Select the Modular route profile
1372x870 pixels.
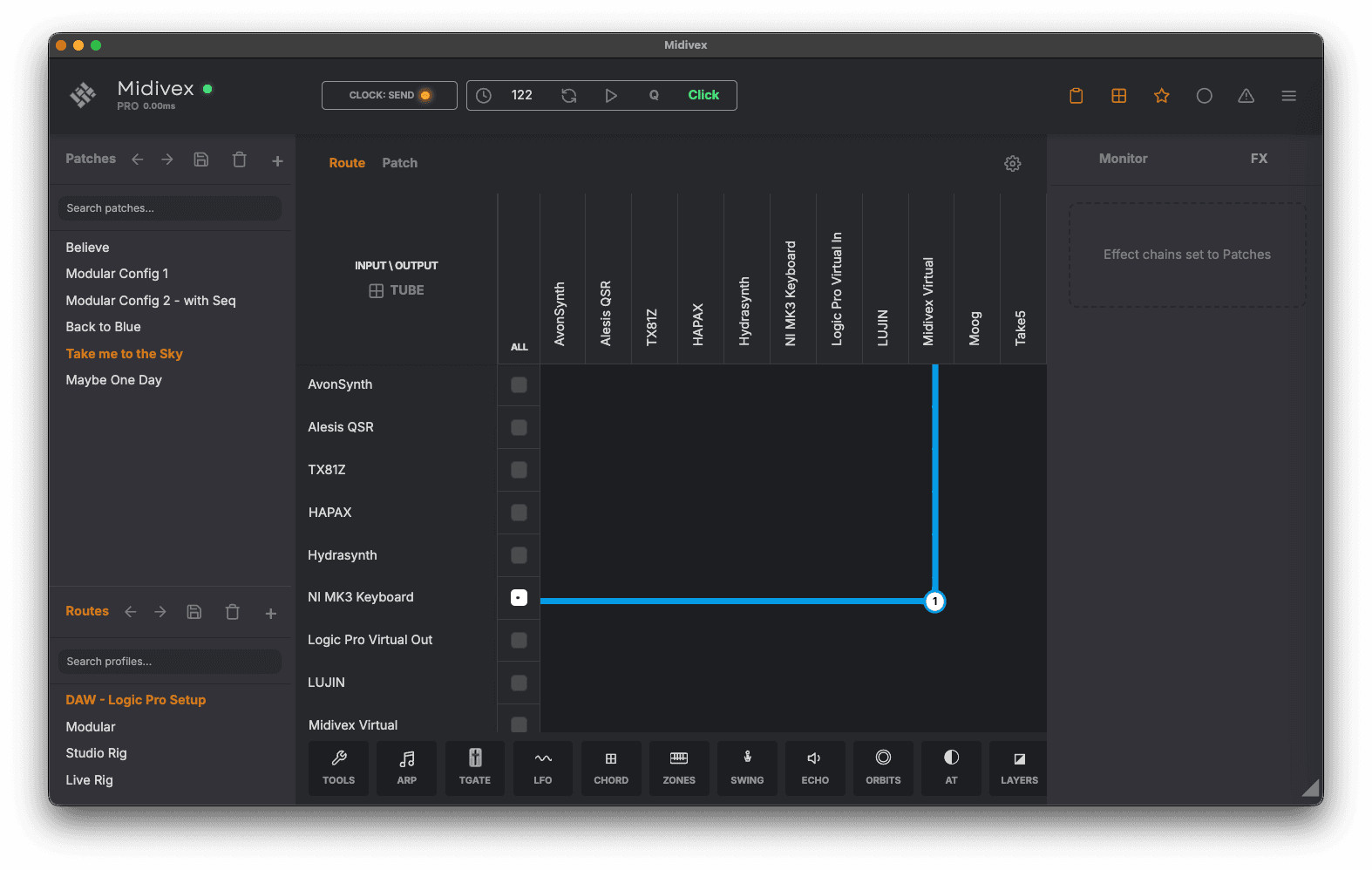(91, 727)
